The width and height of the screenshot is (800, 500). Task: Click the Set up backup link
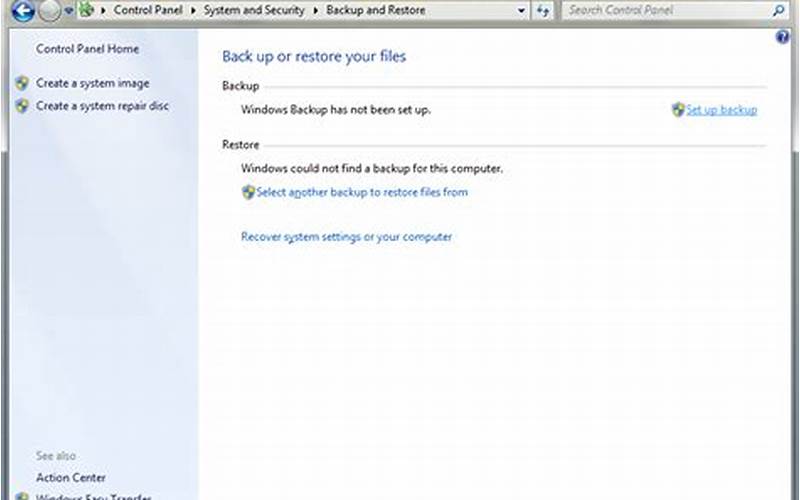[721, 110]
